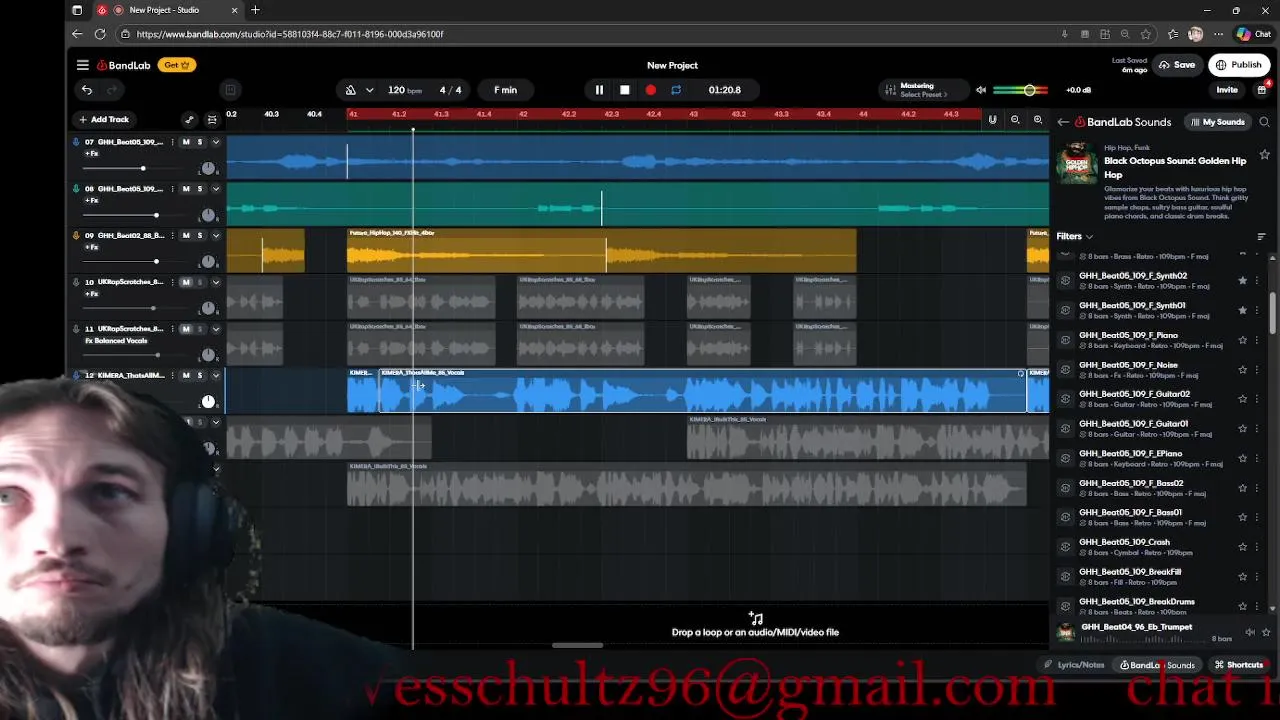Change the F min key
Viewport: 1280px width, 720px height.
coord(505,90)
